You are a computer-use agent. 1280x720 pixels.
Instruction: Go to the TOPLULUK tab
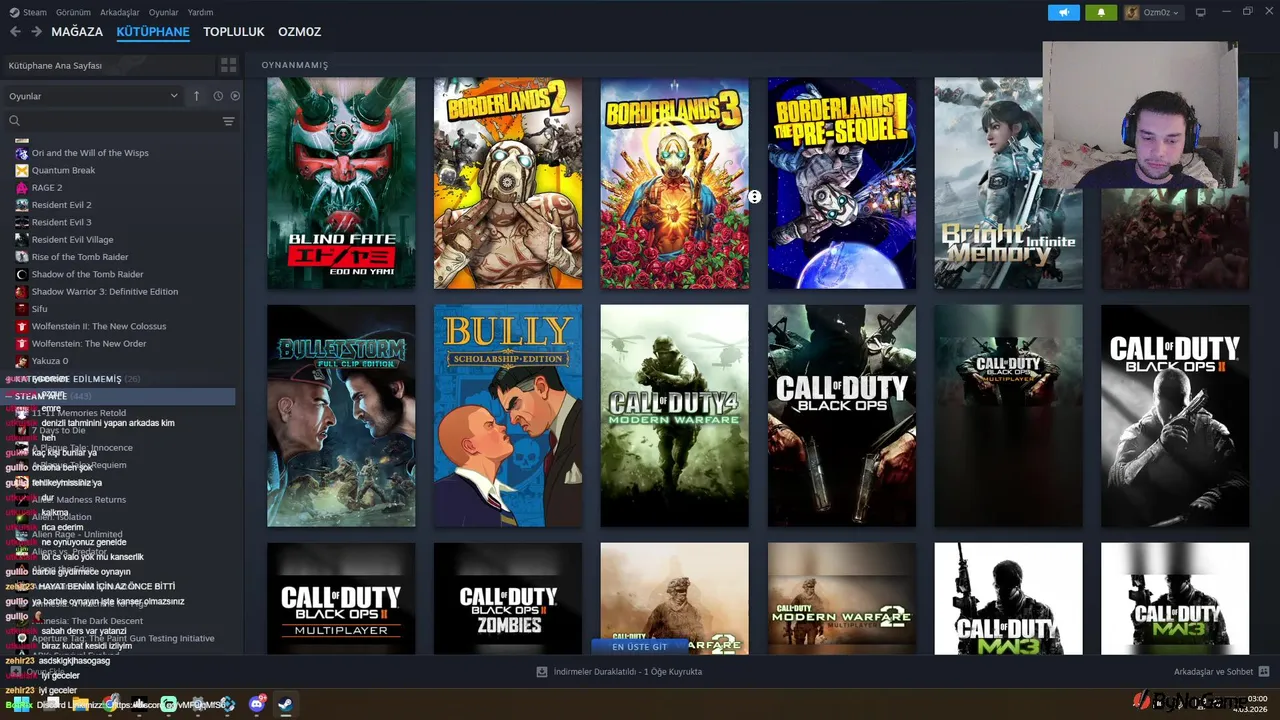(234, 32)
